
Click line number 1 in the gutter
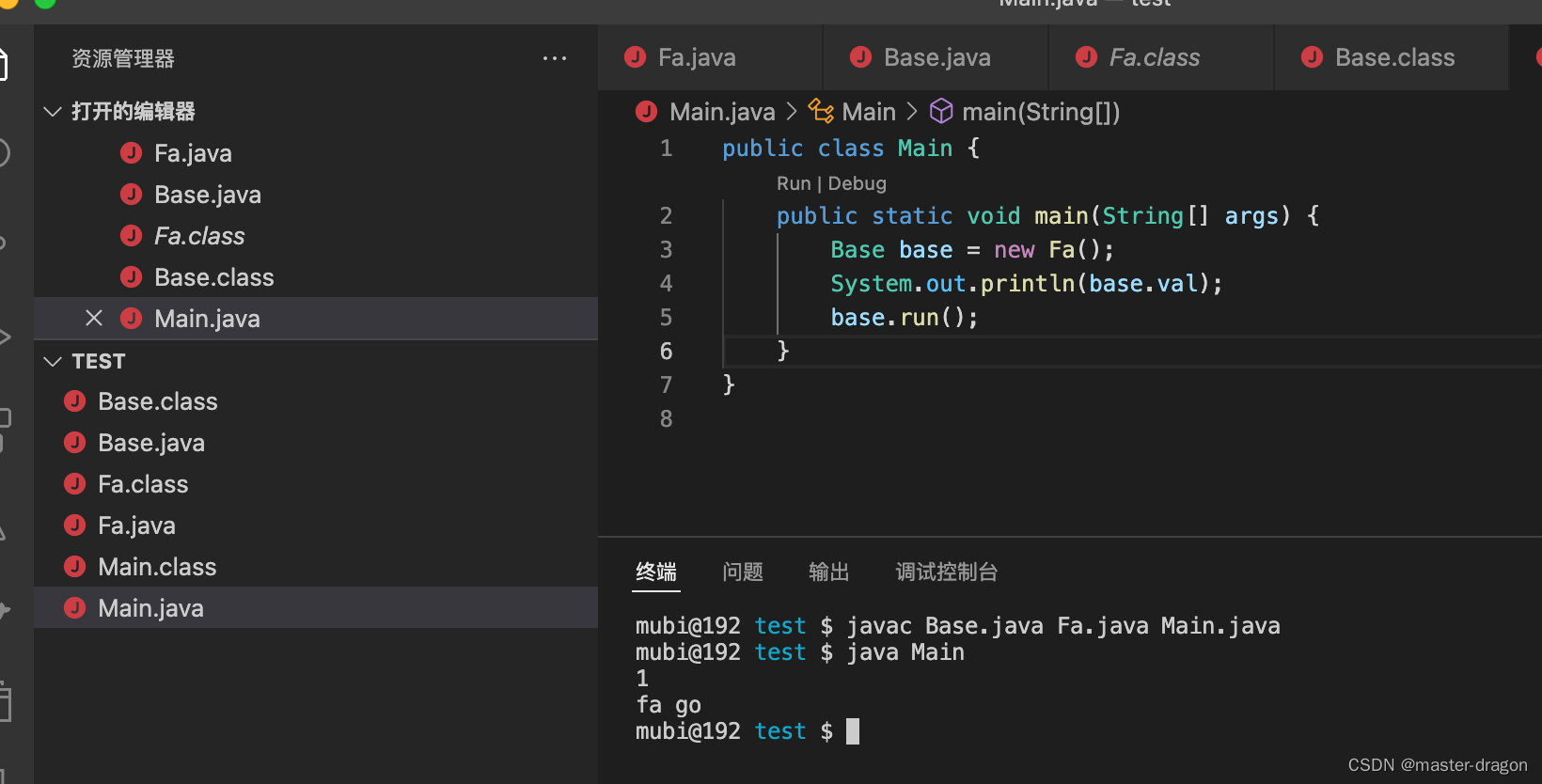(x=666, y=148)
